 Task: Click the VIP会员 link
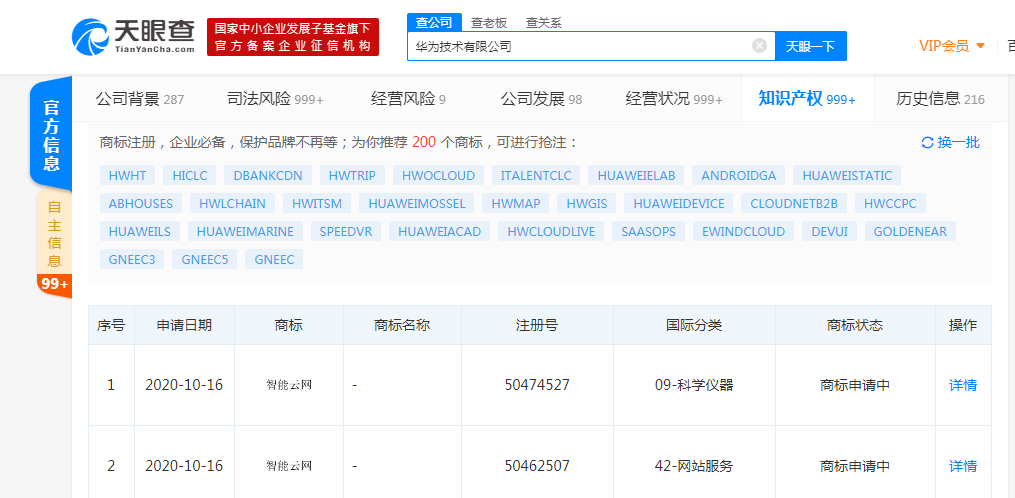point(944,46)
